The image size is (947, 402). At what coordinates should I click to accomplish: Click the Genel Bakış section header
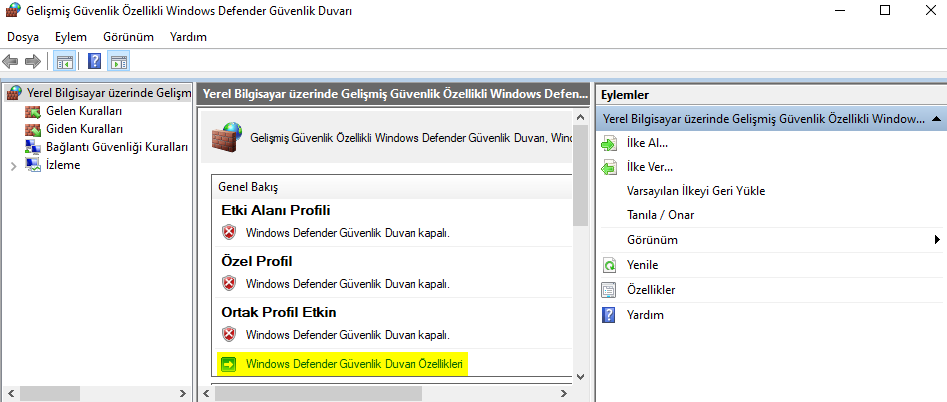(x=248, y=187)
